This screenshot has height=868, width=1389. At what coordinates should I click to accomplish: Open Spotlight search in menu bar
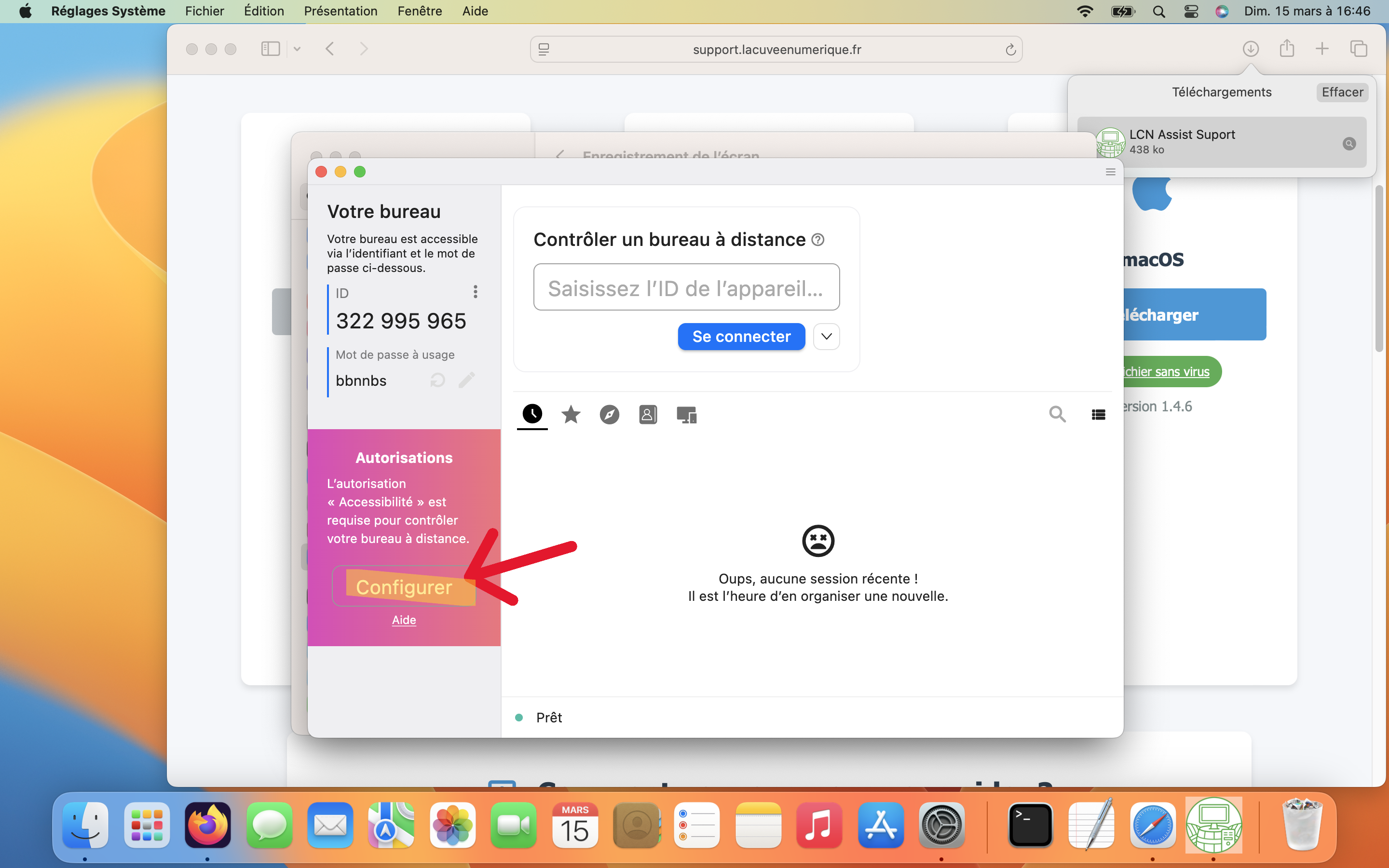(1159, 11)
